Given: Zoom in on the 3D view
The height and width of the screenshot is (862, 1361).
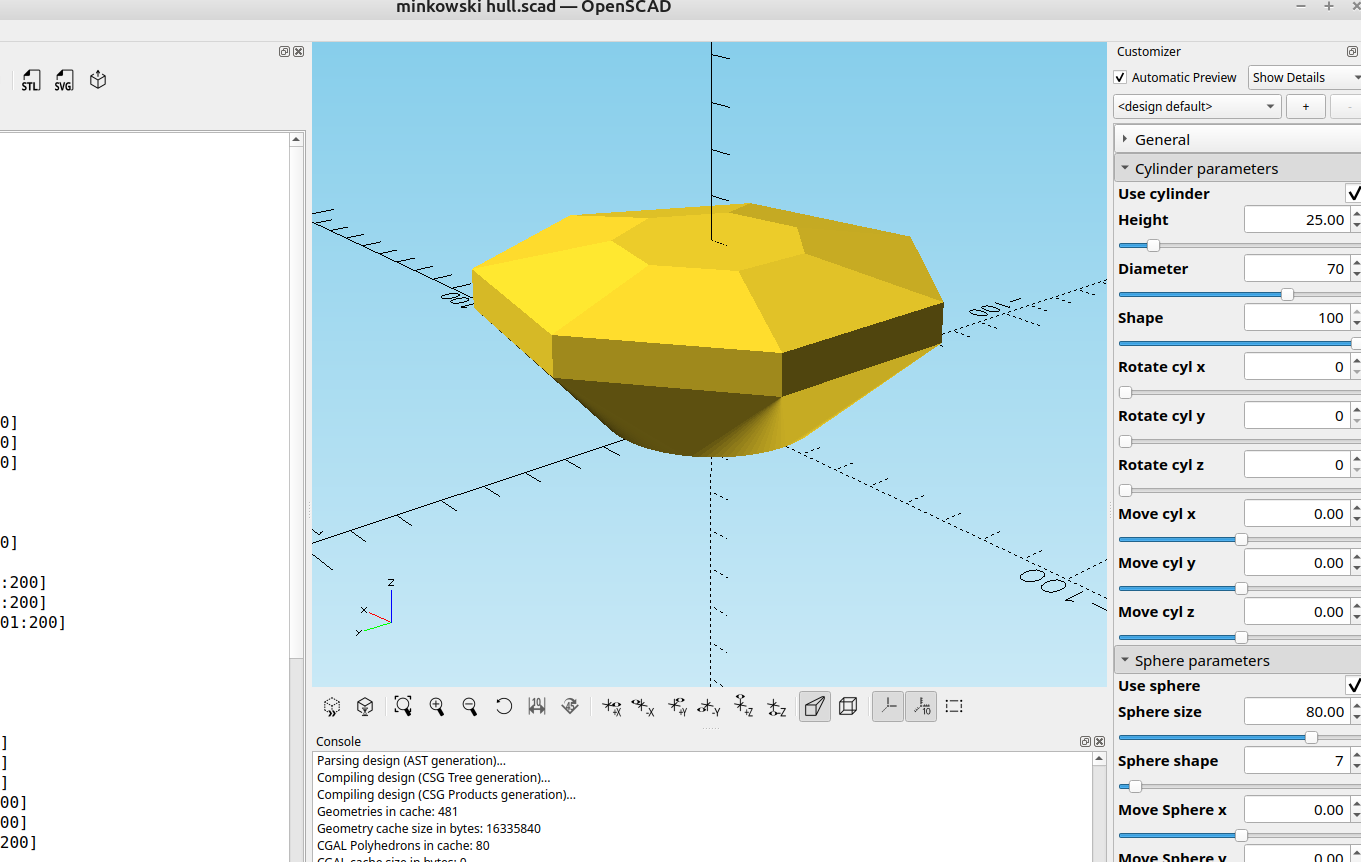Looking at the screenshot, I should (437, 706).
